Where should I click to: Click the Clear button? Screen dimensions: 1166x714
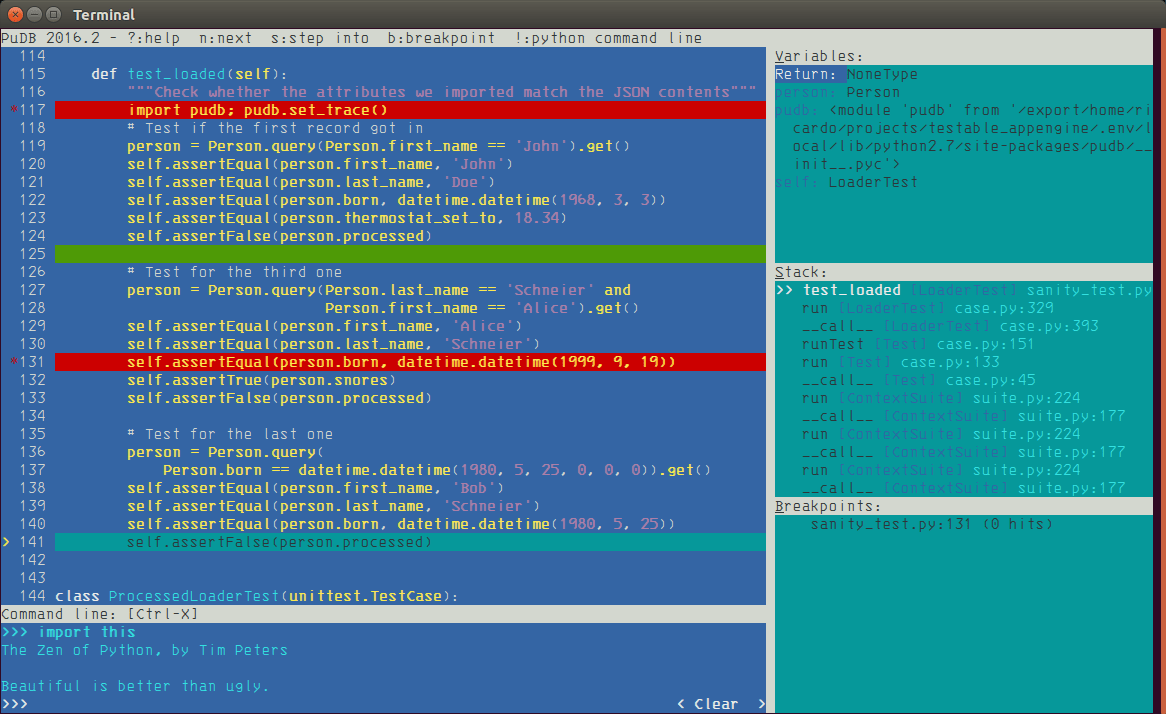[x=715, y=703]
